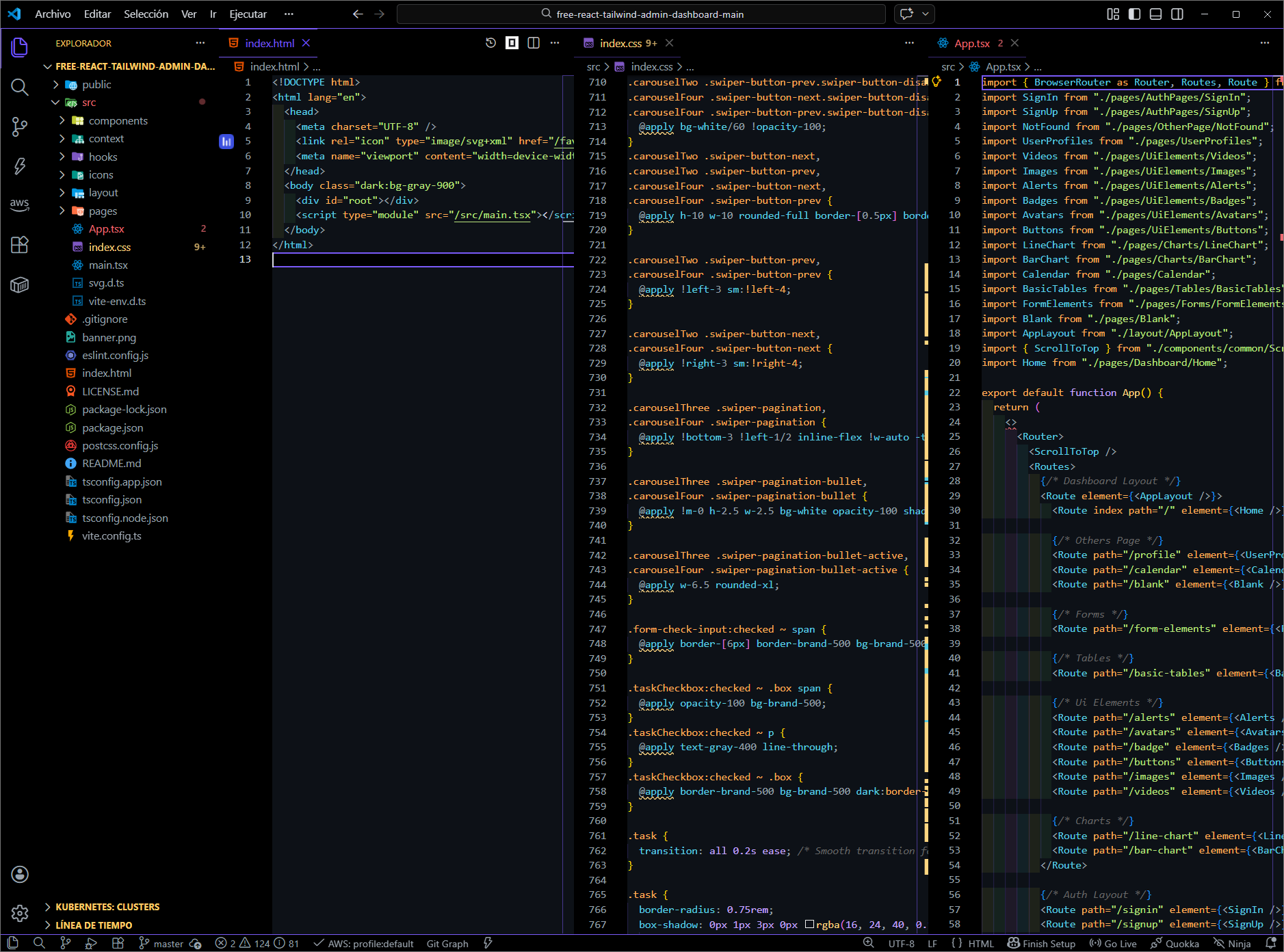Click the Customize Layout icon
This screenshot has height=952, width=1284.
pos(1113,14)
